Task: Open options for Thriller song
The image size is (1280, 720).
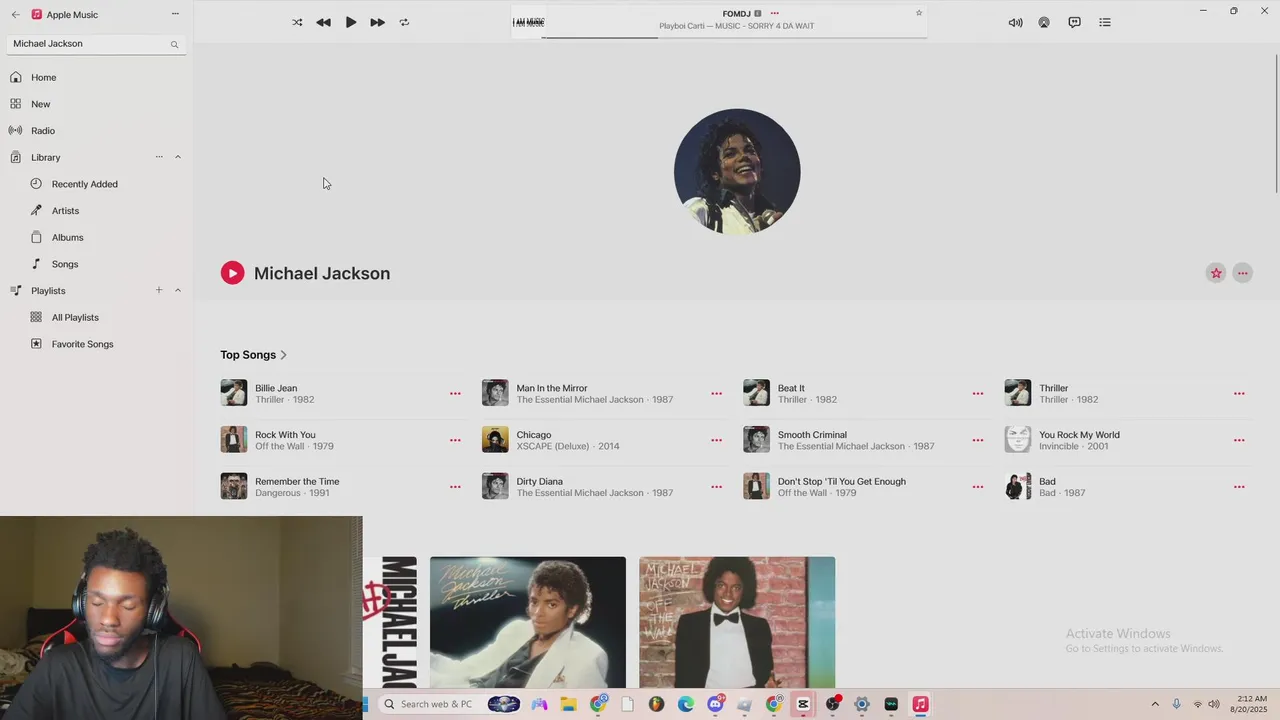Action: click(x=1239, y=394)
